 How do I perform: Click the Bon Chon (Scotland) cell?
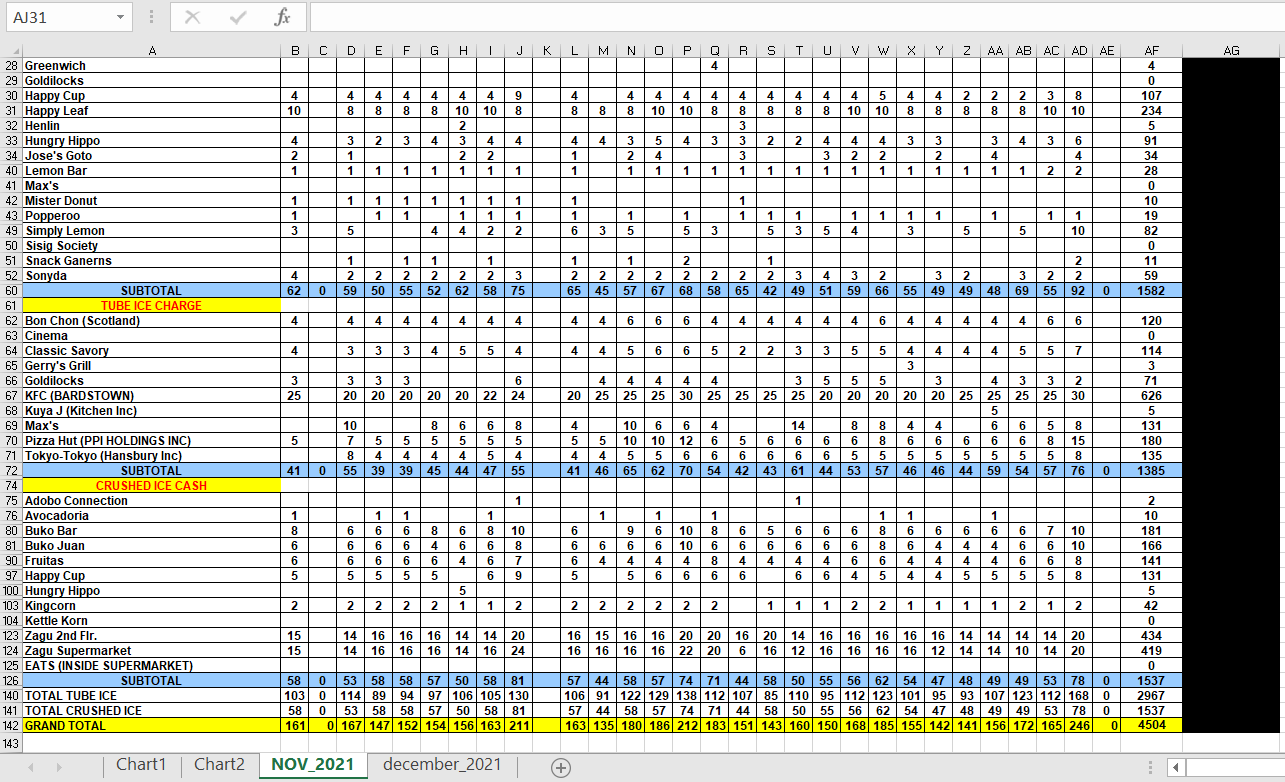pos(151,321)
